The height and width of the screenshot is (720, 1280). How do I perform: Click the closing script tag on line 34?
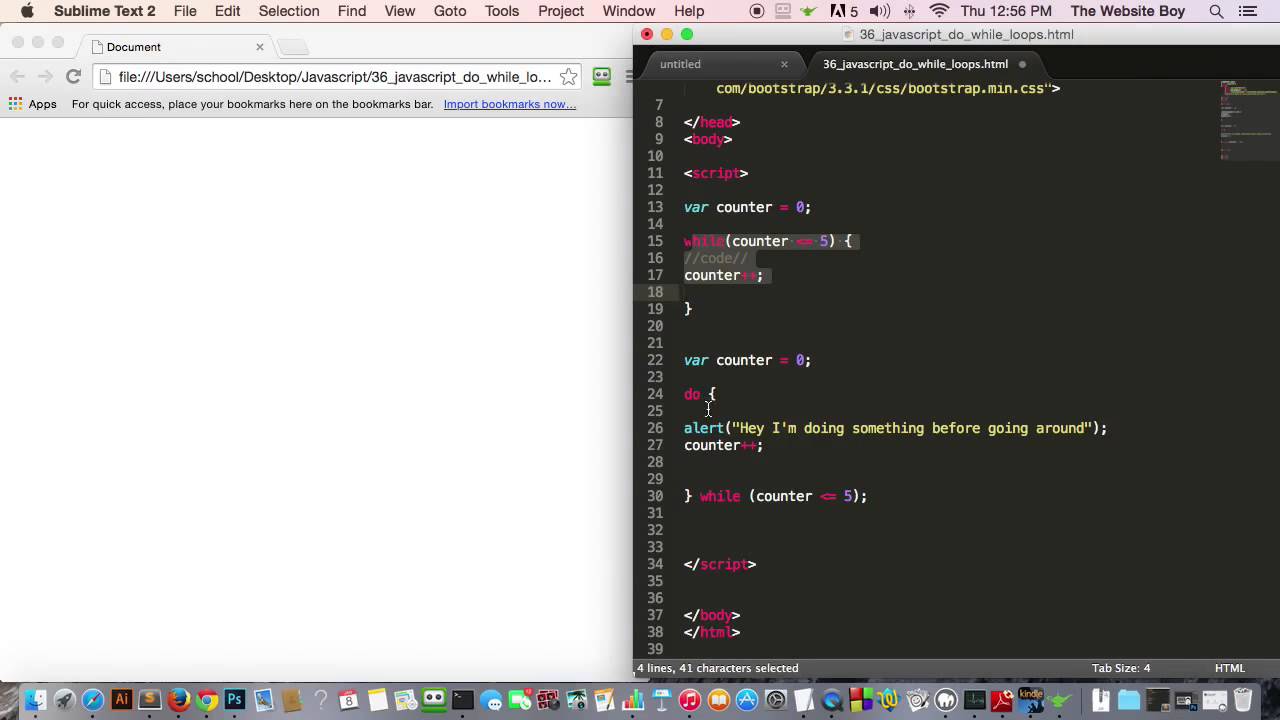720,564
